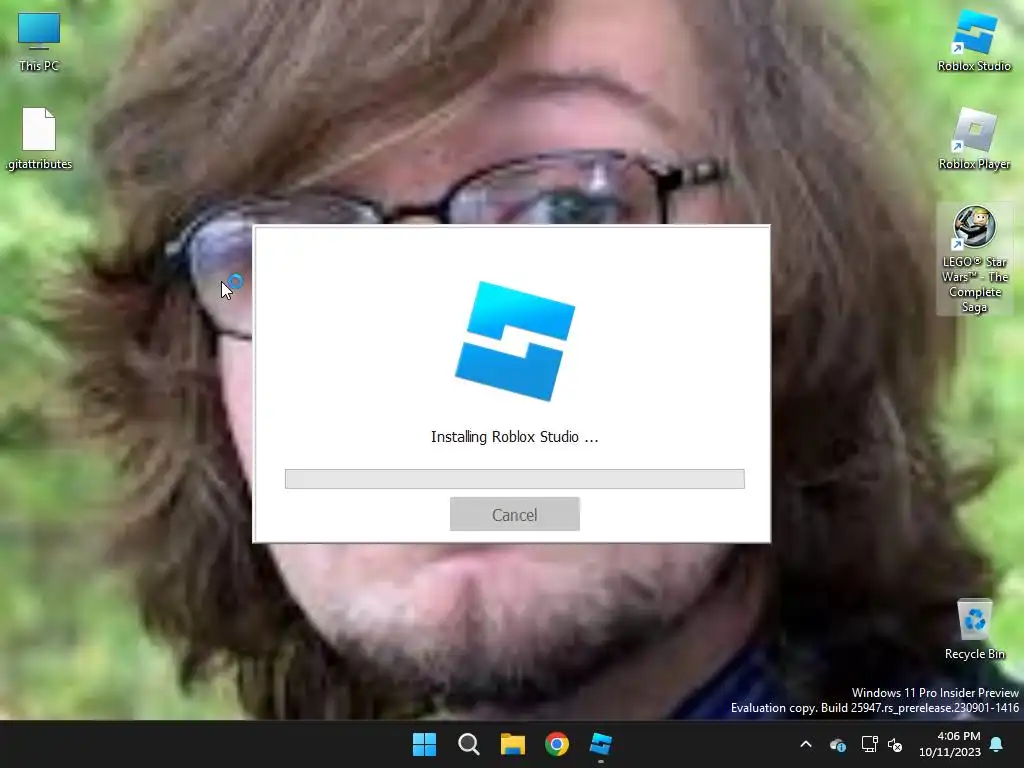Open the network status tray icon
This screenshot has width=1024, height=768.
click(869, 744)
